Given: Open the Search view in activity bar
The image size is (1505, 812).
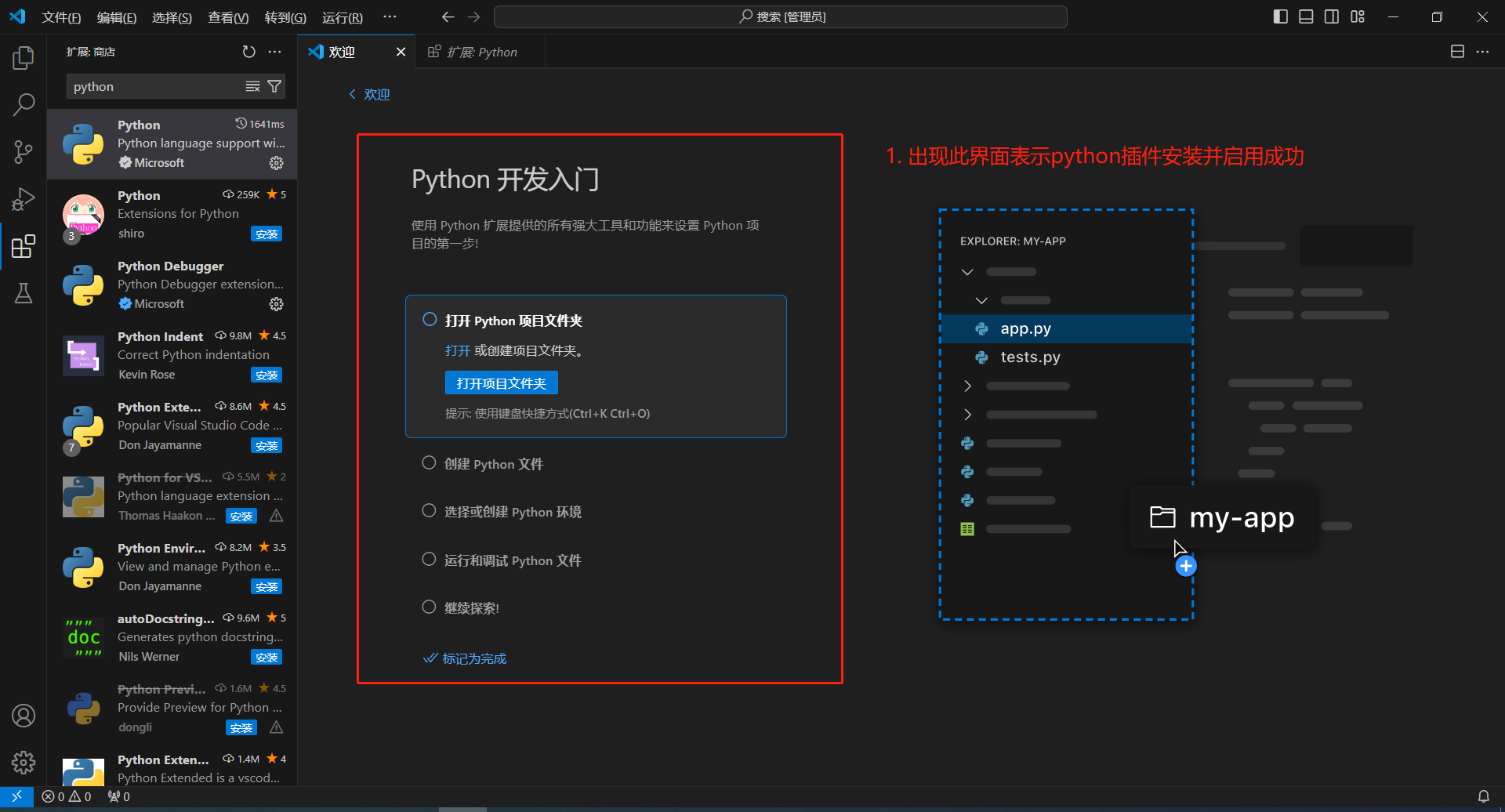Looking at the screenshot, I should click(x=24, y=104).
